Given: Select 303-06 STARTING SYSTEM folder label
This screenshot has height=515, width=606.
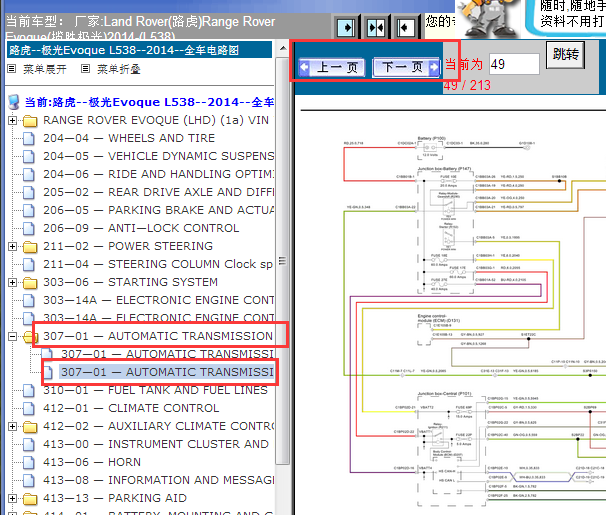Looking at the screenshot, I should coord(130,282).
